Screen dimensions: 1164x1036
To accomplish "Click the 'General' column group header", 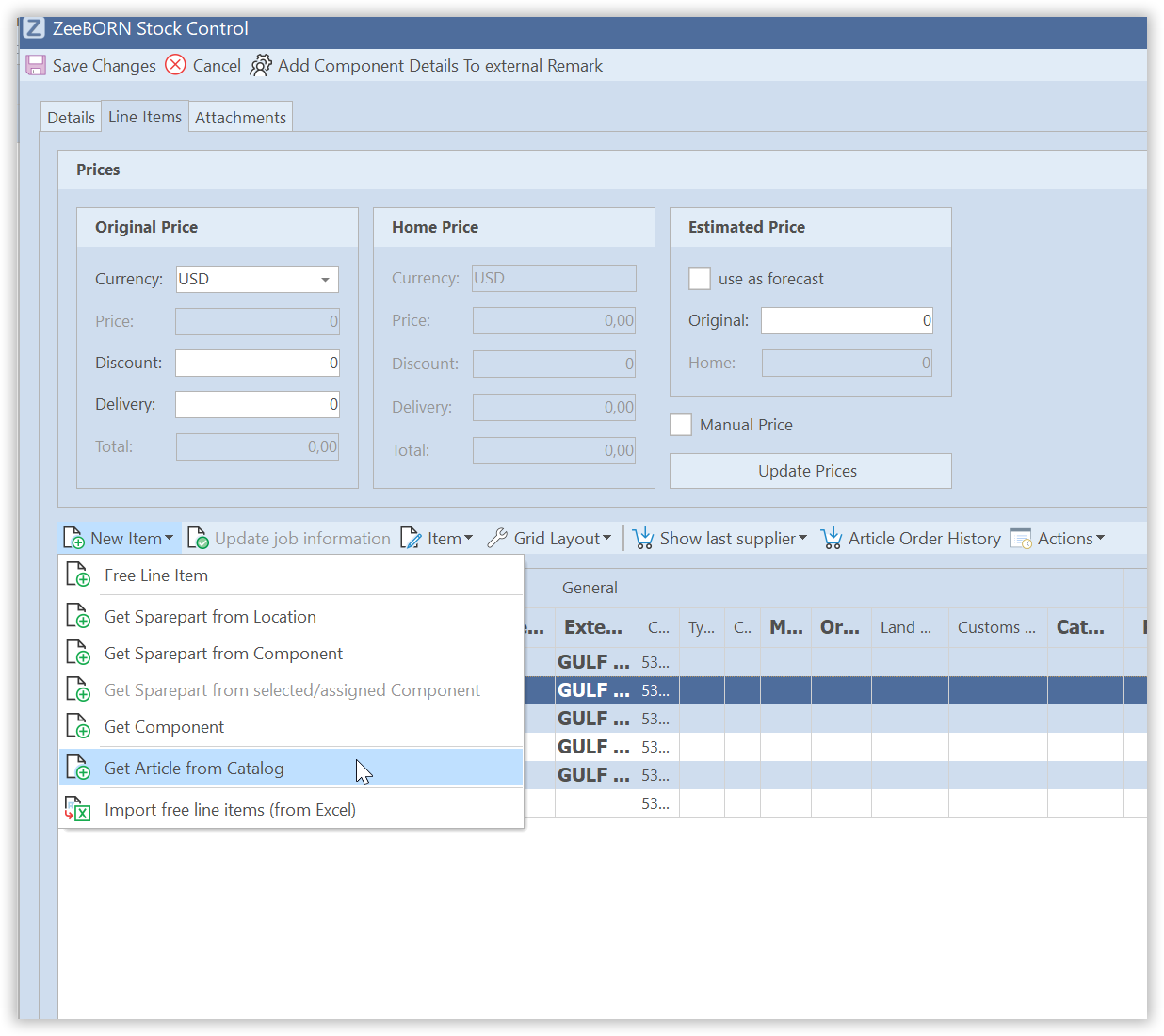I will (590, 588).
